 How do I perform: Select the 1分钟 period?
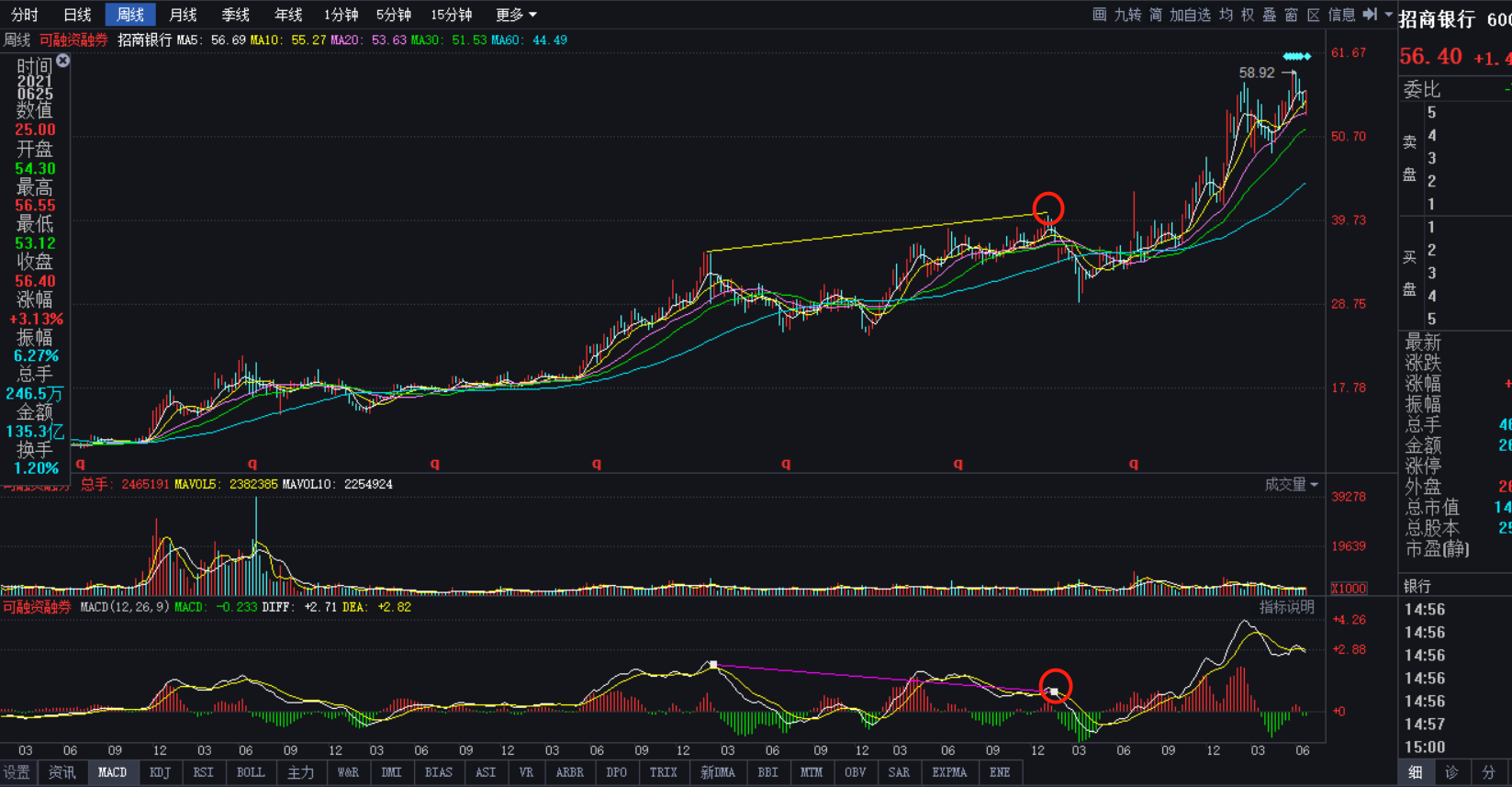341,15
